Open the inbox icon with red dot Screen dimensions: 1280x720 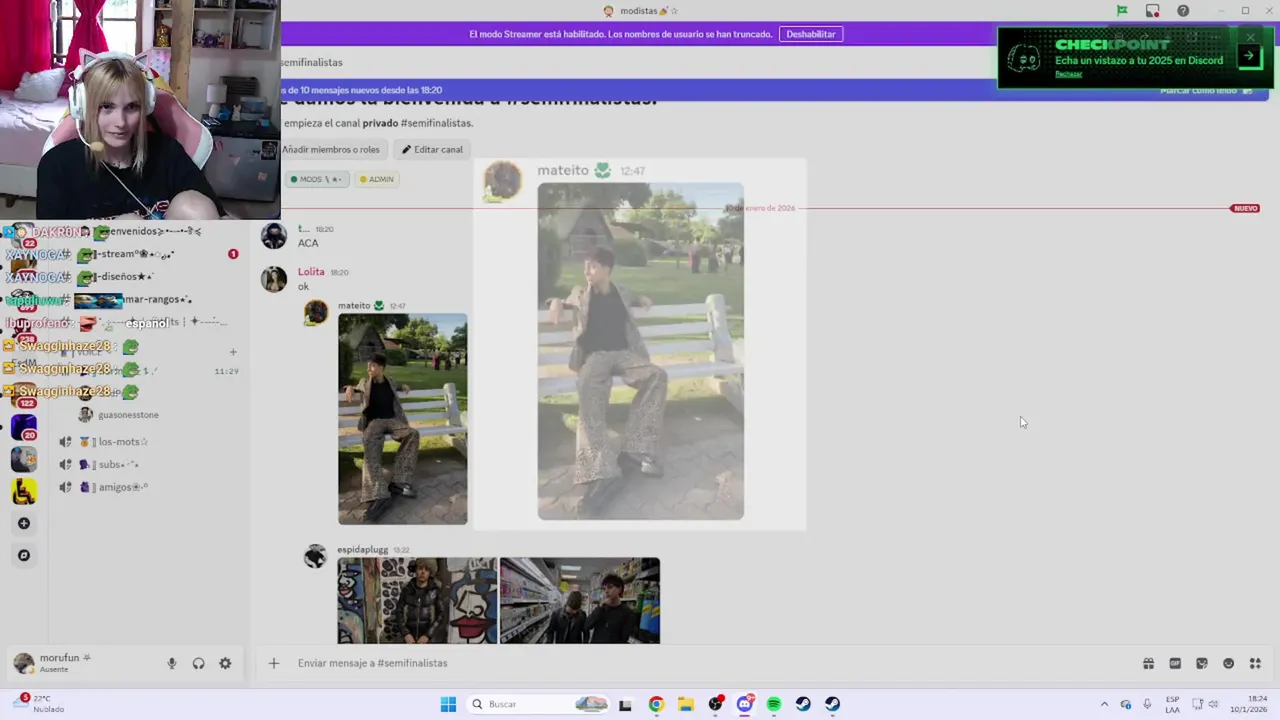[1153, 11]
